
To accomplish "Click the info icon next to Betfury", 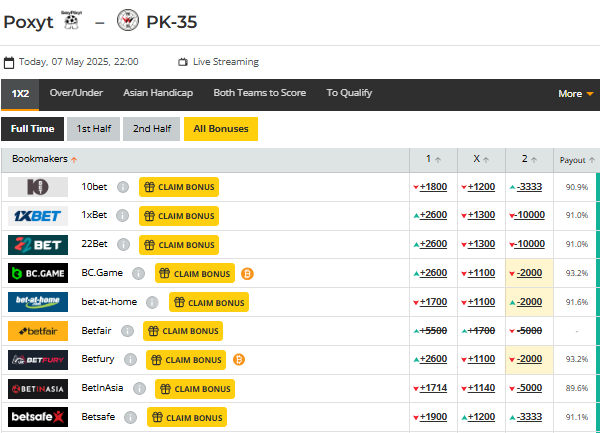I will [130, 360].
